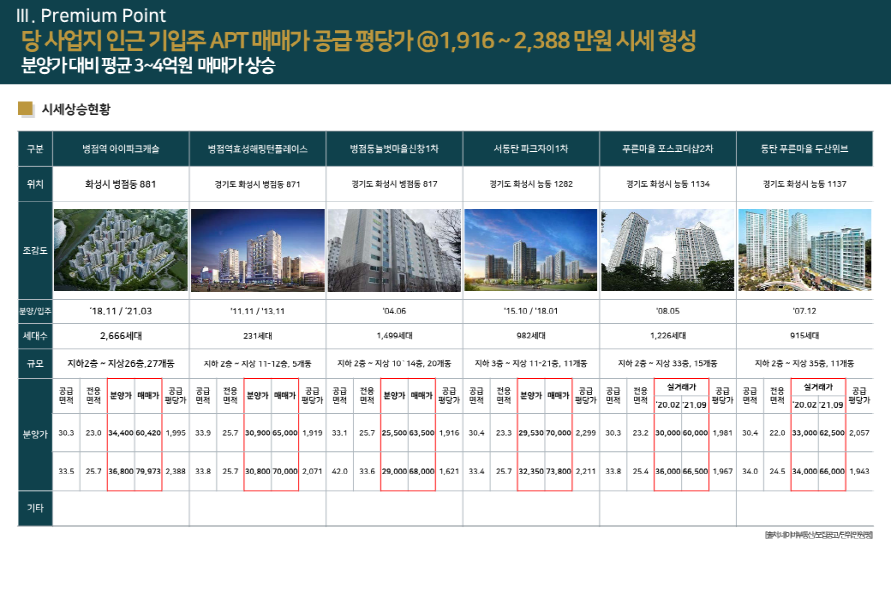Select the 푸른마을 포스코더샵2차 tower photo
The width and height of the screenshot is (891, 616).
(x=667, y=249)
